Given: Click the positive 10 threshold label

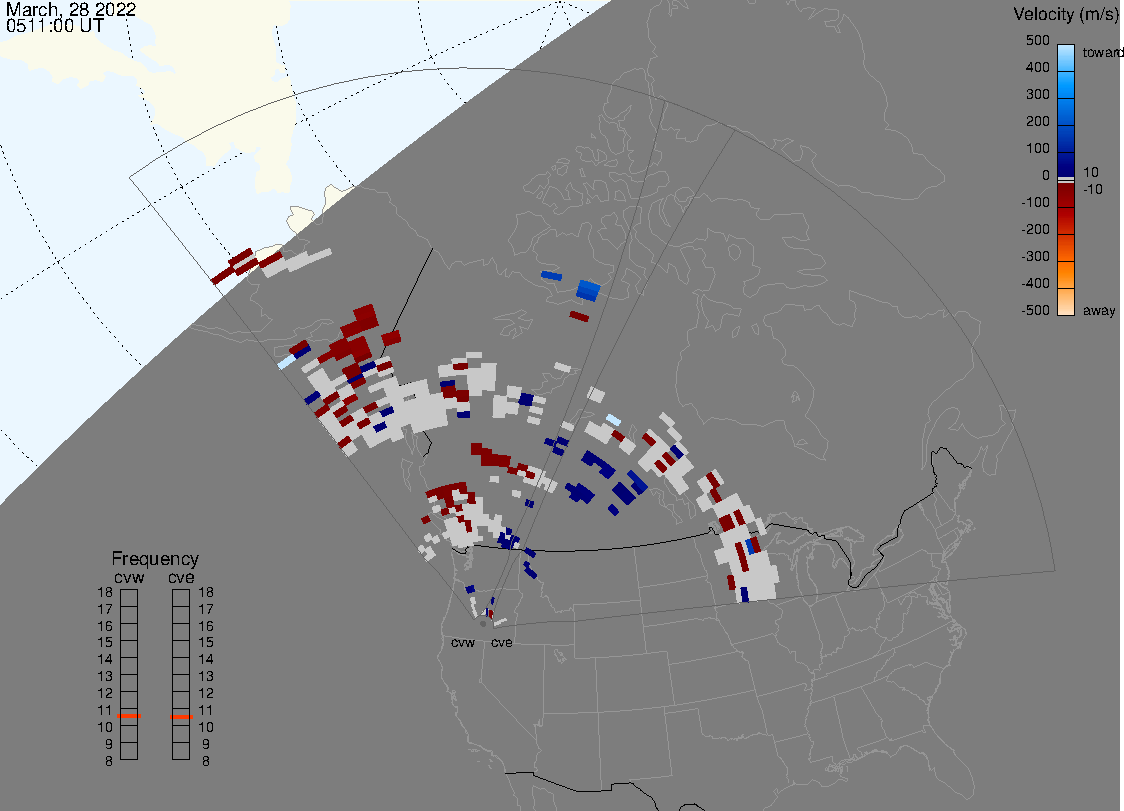Looking at the screenshot, I should tap(1090, 172).
